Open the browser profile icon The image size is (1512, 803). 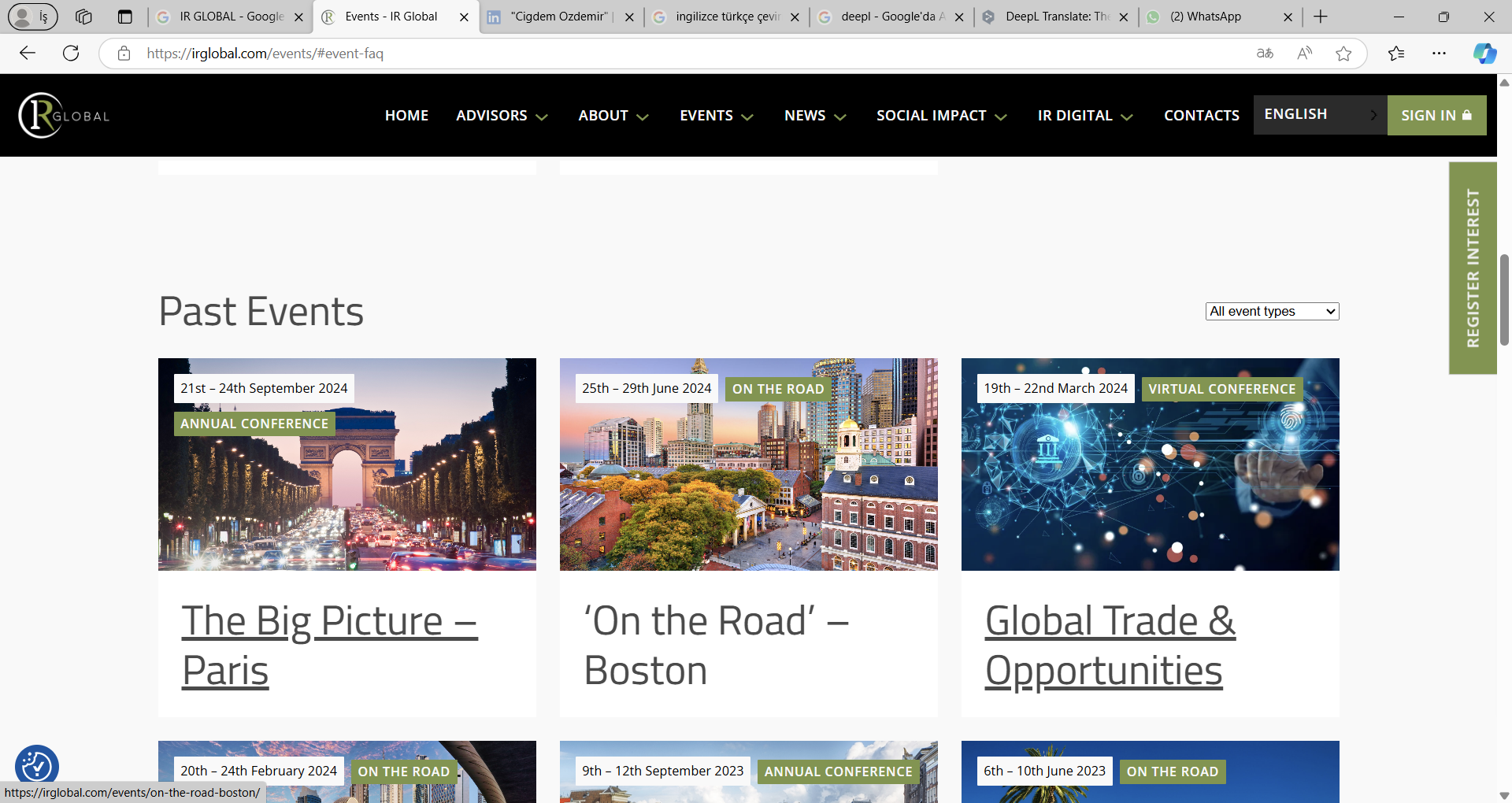[32, 17]
